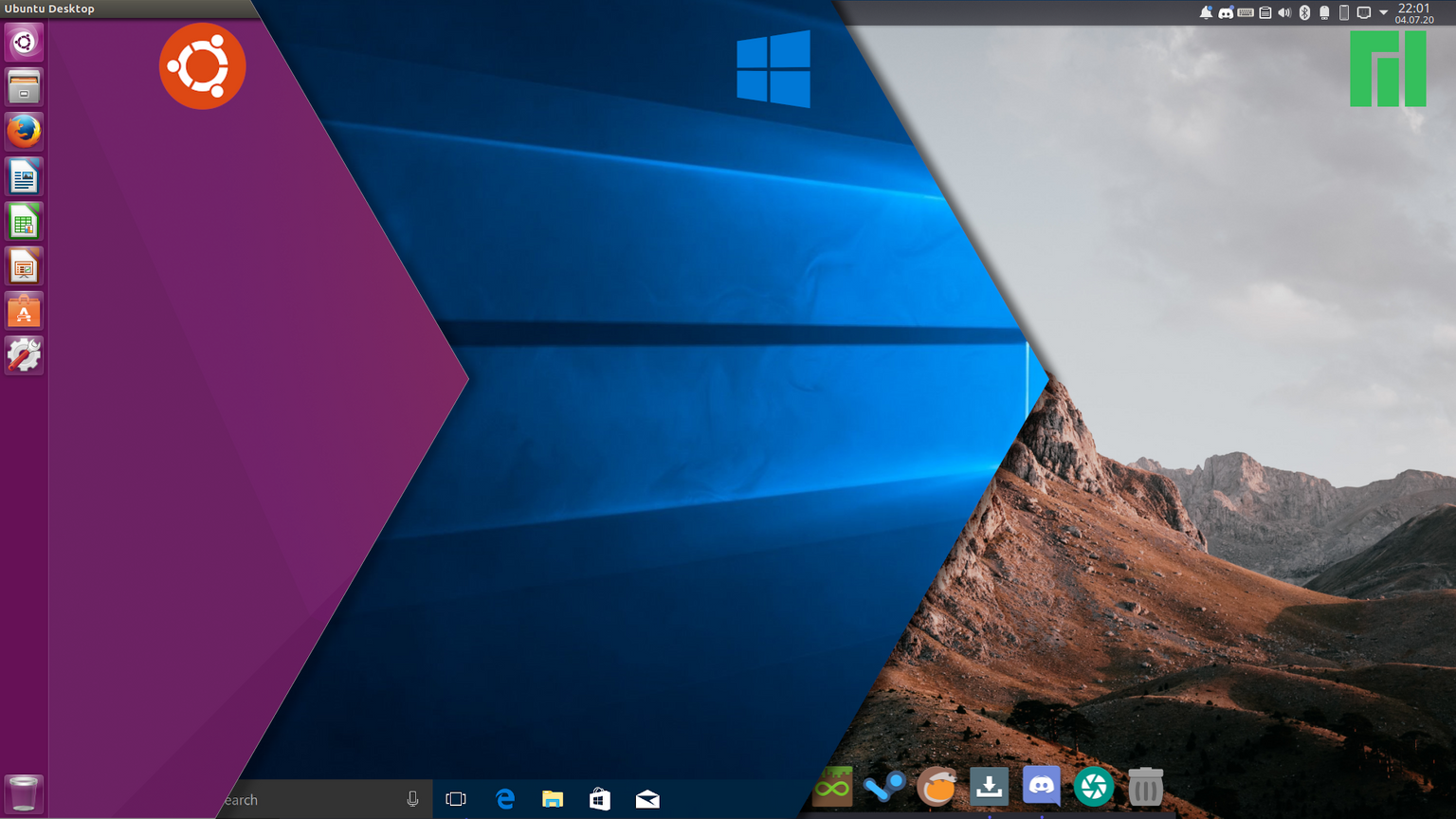This screenshot has height=819, width=1456.
Task: Open LibreOffice Writer from the launcher
Action: [x=24, y=177]
